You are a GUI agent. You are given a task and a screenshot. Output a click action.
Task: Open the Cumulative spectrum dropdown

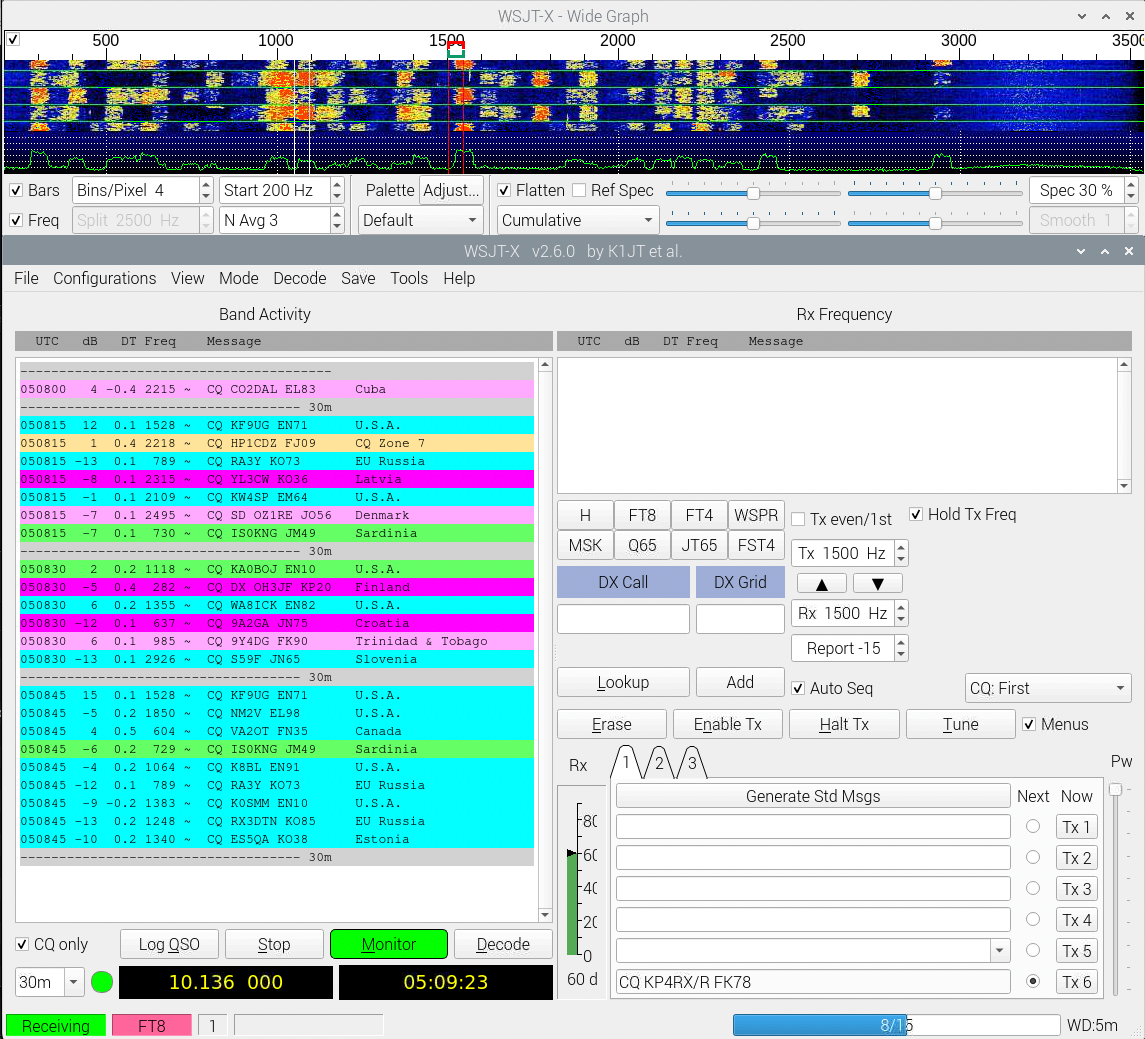[578, 221]
